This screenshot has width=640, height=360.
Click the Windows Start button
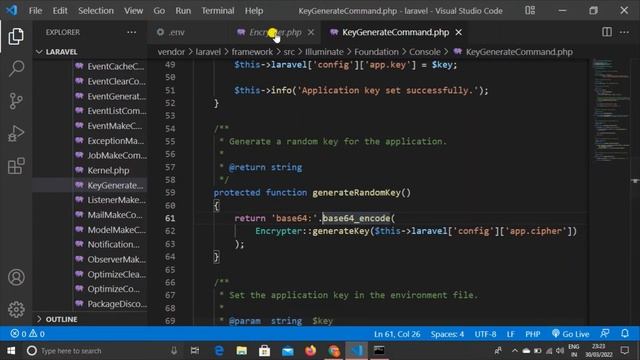pos(11,351)
